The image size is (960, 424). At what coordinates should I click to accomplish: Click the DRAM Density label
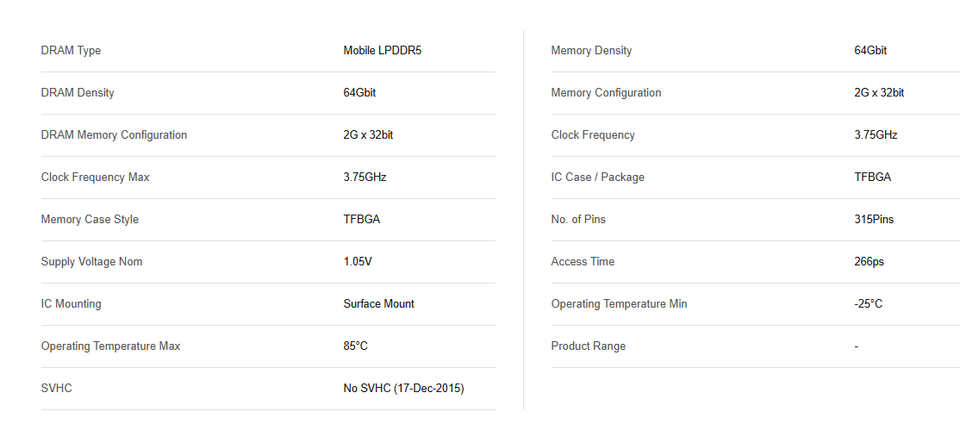pyautogui.click(x=77, y=93)
